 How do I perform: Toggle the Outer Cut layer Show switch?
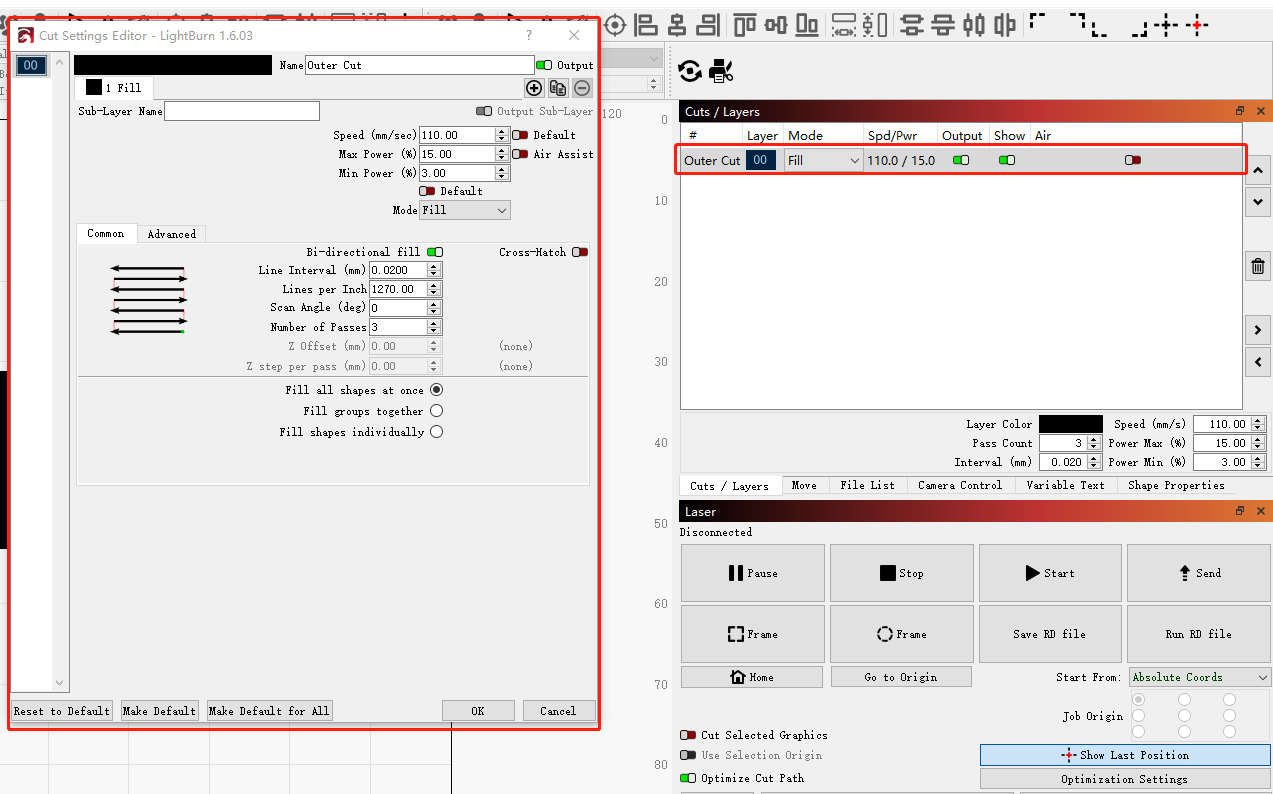1007,160
